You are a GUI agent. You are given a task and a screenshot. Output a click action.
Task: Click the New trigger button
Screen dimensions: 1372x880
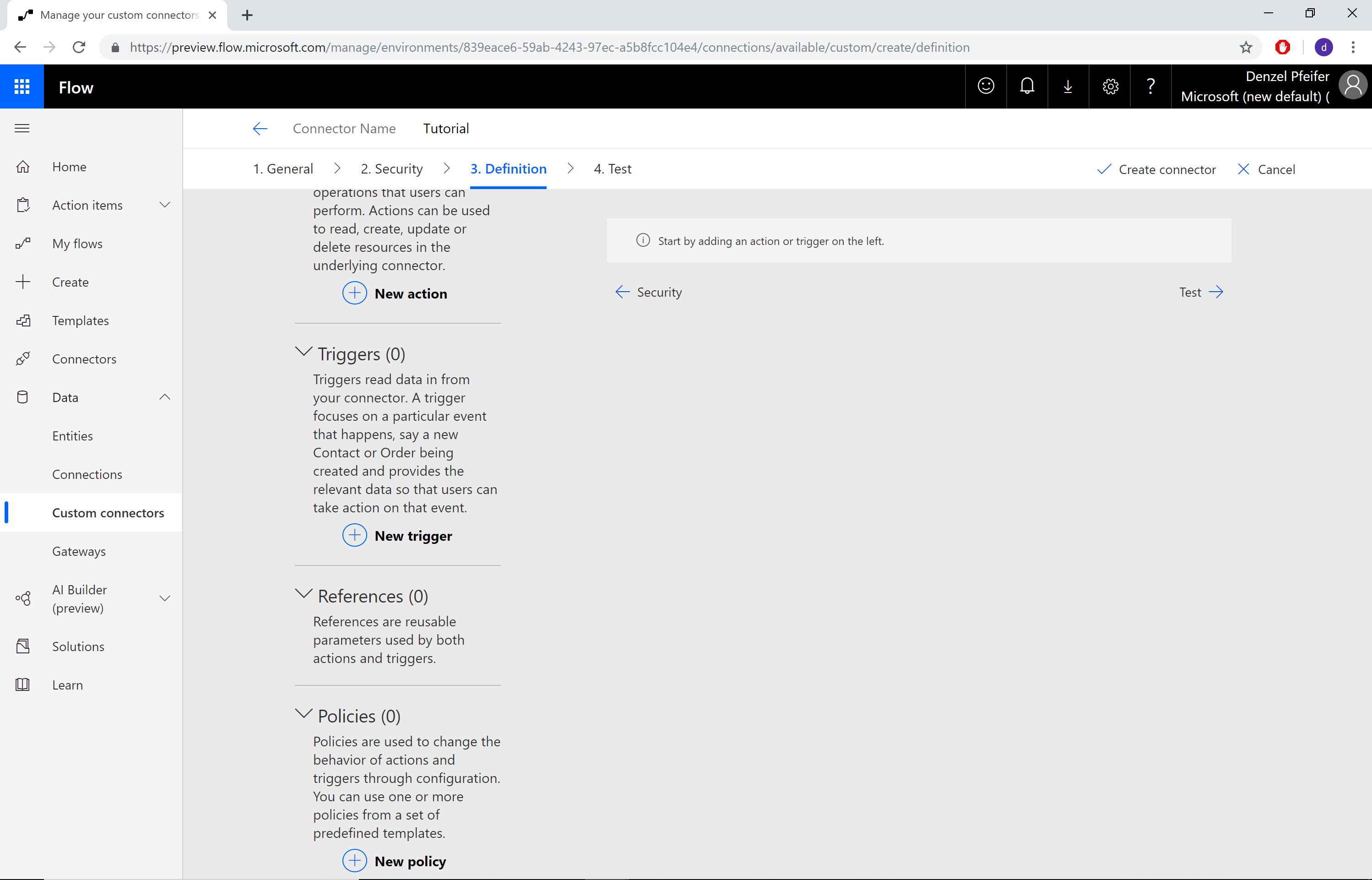(x=397, y=535)
